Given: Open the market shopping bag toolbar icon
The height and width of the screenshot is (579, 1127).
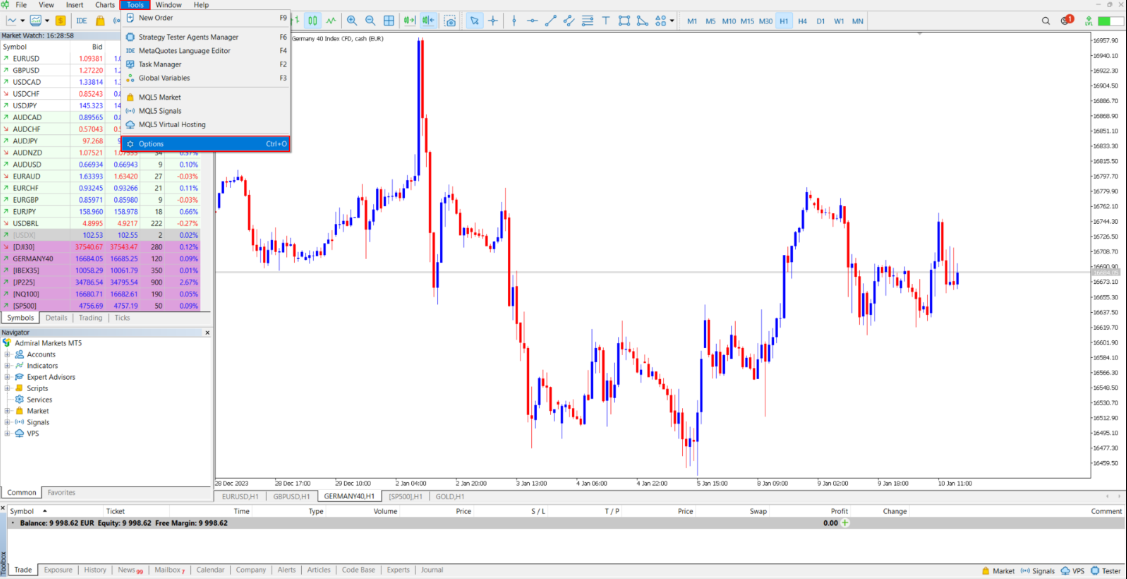Looking at the screenshot, I should [x=100, y=21].
